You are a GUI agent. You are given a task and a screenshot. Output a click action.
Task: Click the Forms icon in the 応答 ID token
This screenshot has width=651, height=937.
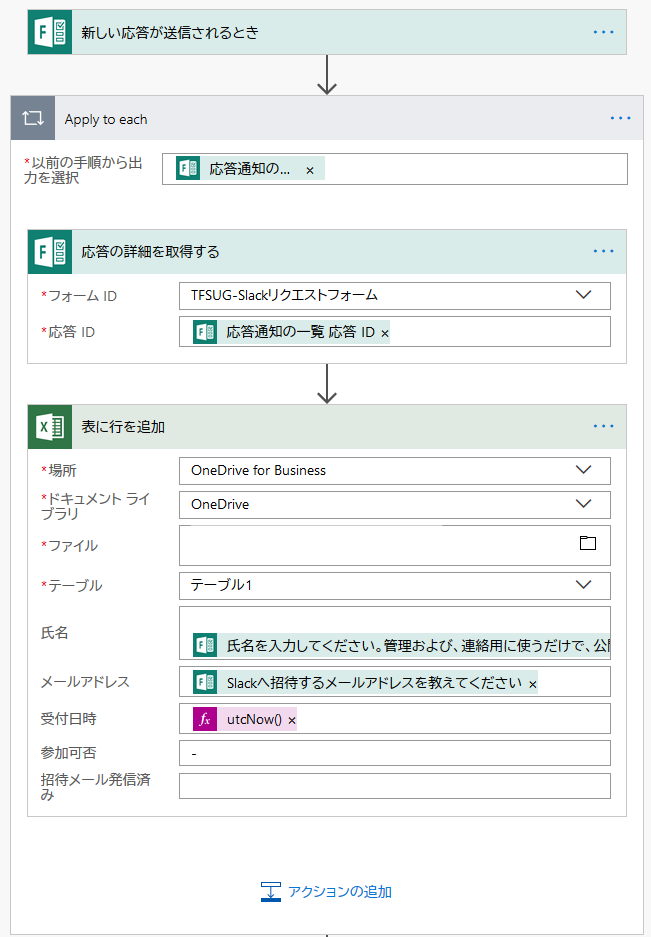(x=205, y=332)
